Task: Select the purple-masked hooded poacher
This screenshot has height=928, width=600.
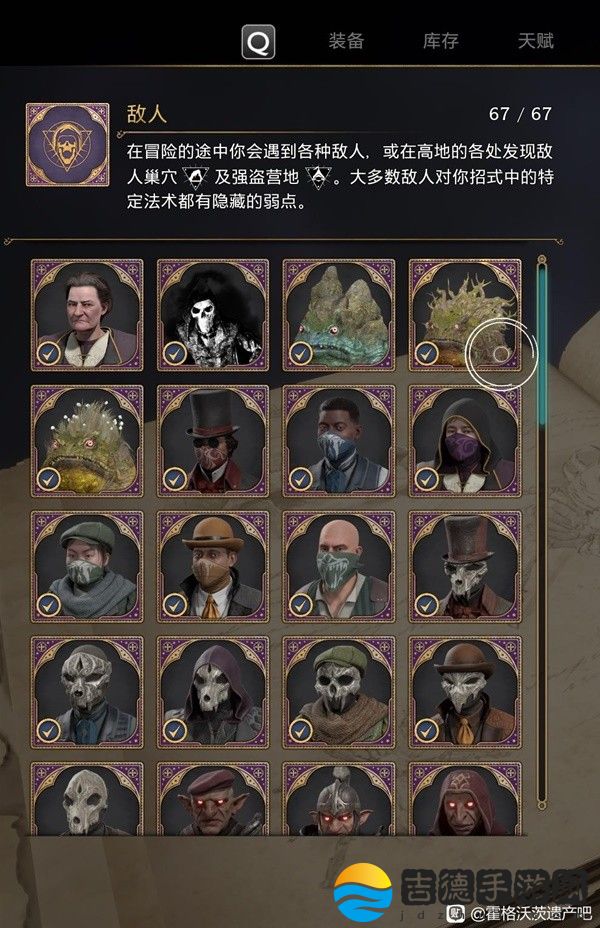Action: [x=465, y=441]
